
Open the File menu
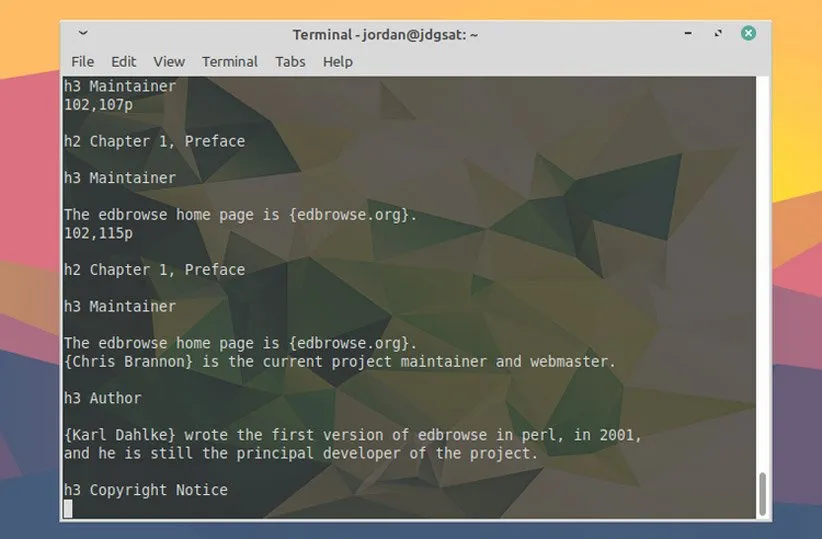pyautogui.click(x=82, y=62)
